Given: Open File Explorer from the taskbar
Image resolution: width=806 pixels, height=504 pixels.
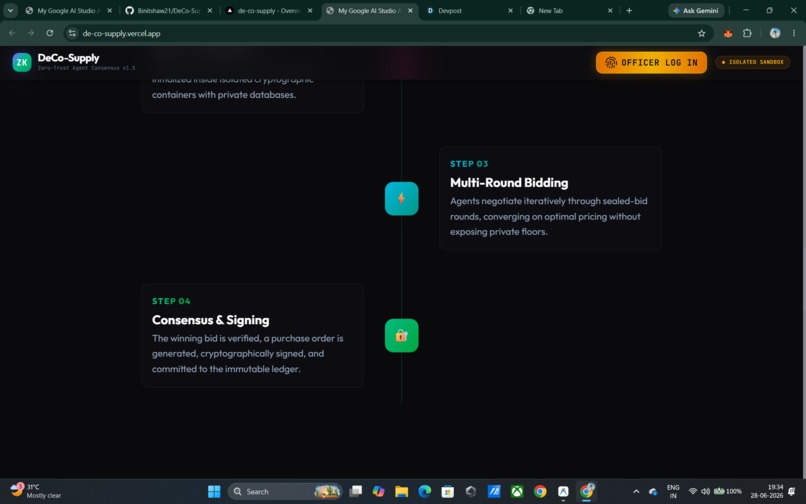Looking at the screenshot, I should pos(401,491).
